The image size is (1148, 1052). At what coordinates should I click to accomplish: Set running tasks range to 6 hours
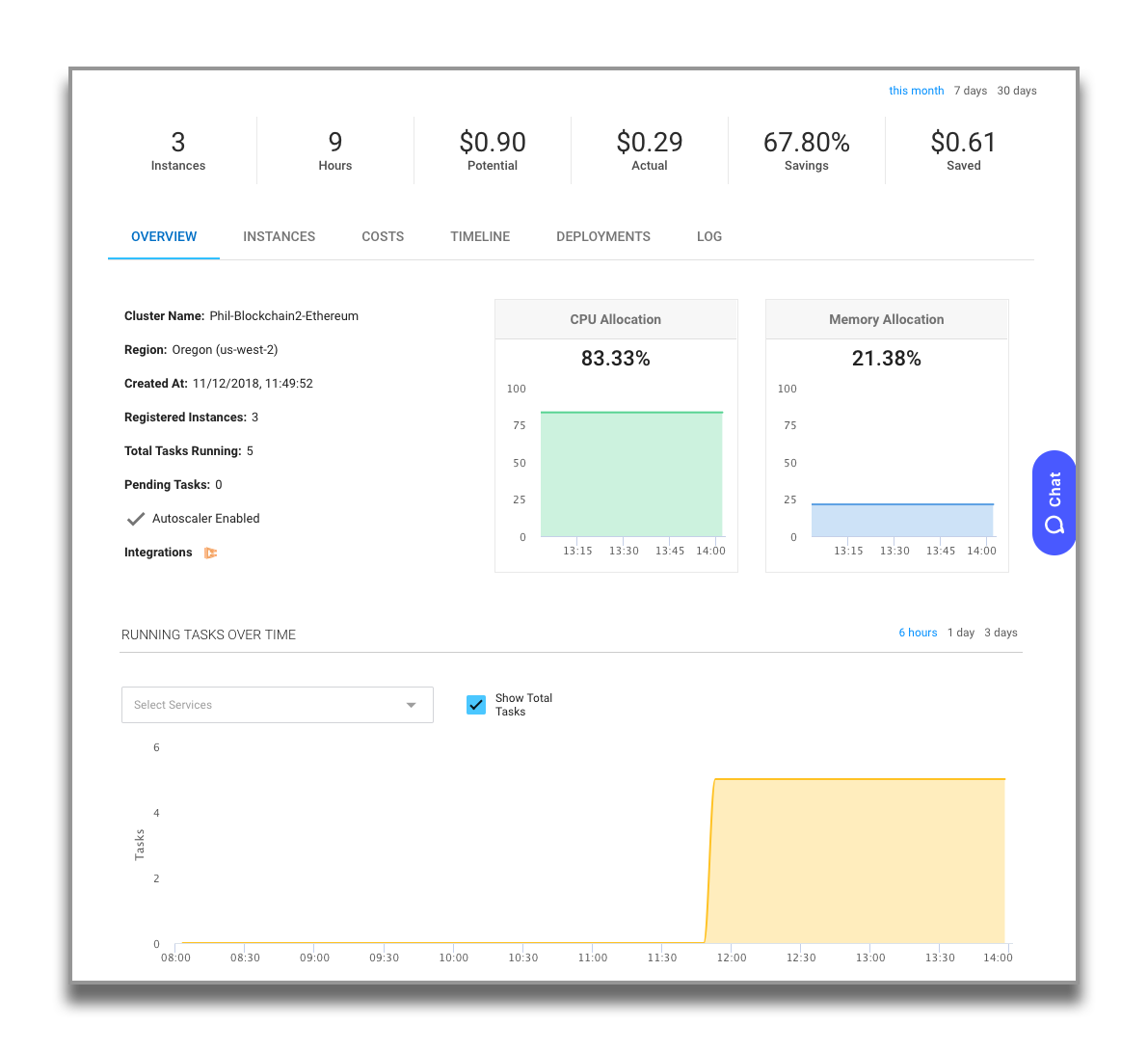[x=918, y=633]
